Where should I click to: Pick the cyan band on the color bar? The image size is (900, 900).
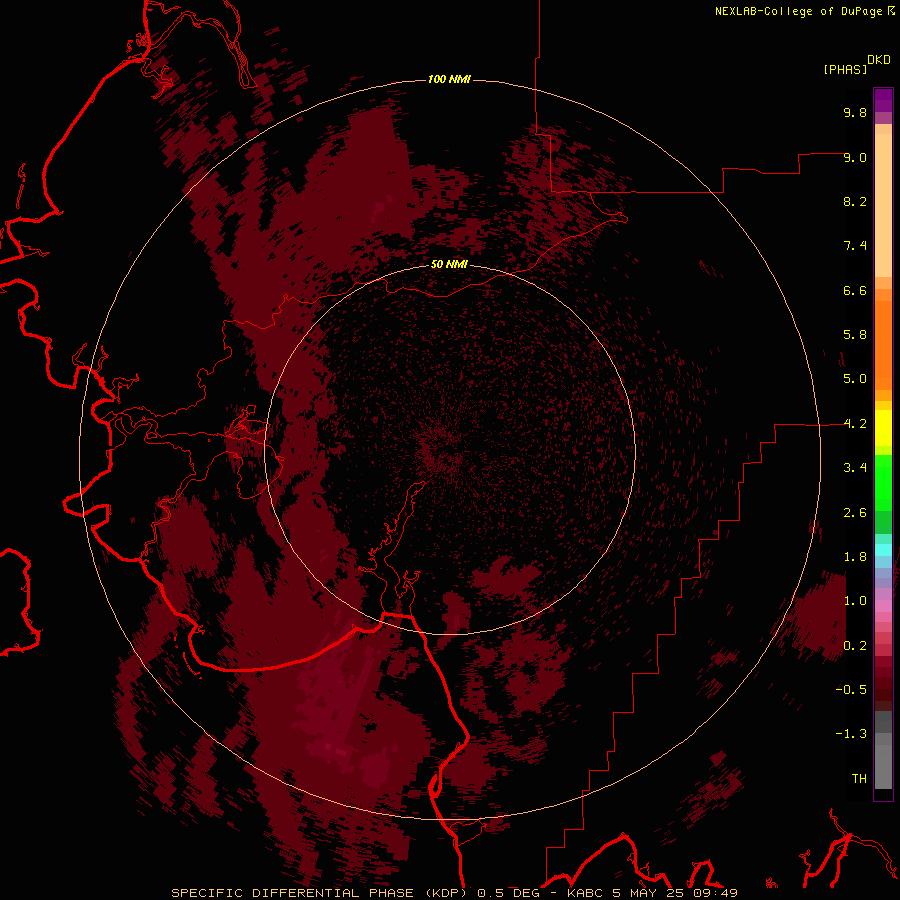point(883,550)
